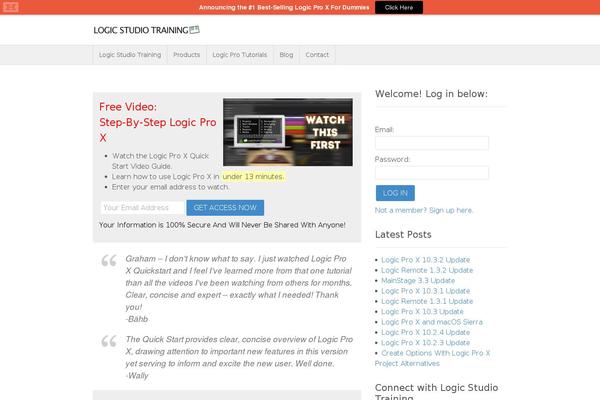The height and width of the screenshot is (400, 600).
Task: Click the highlighted 'under 13 minutes' text
Action: pyautogui.click(x=253, y=176)
